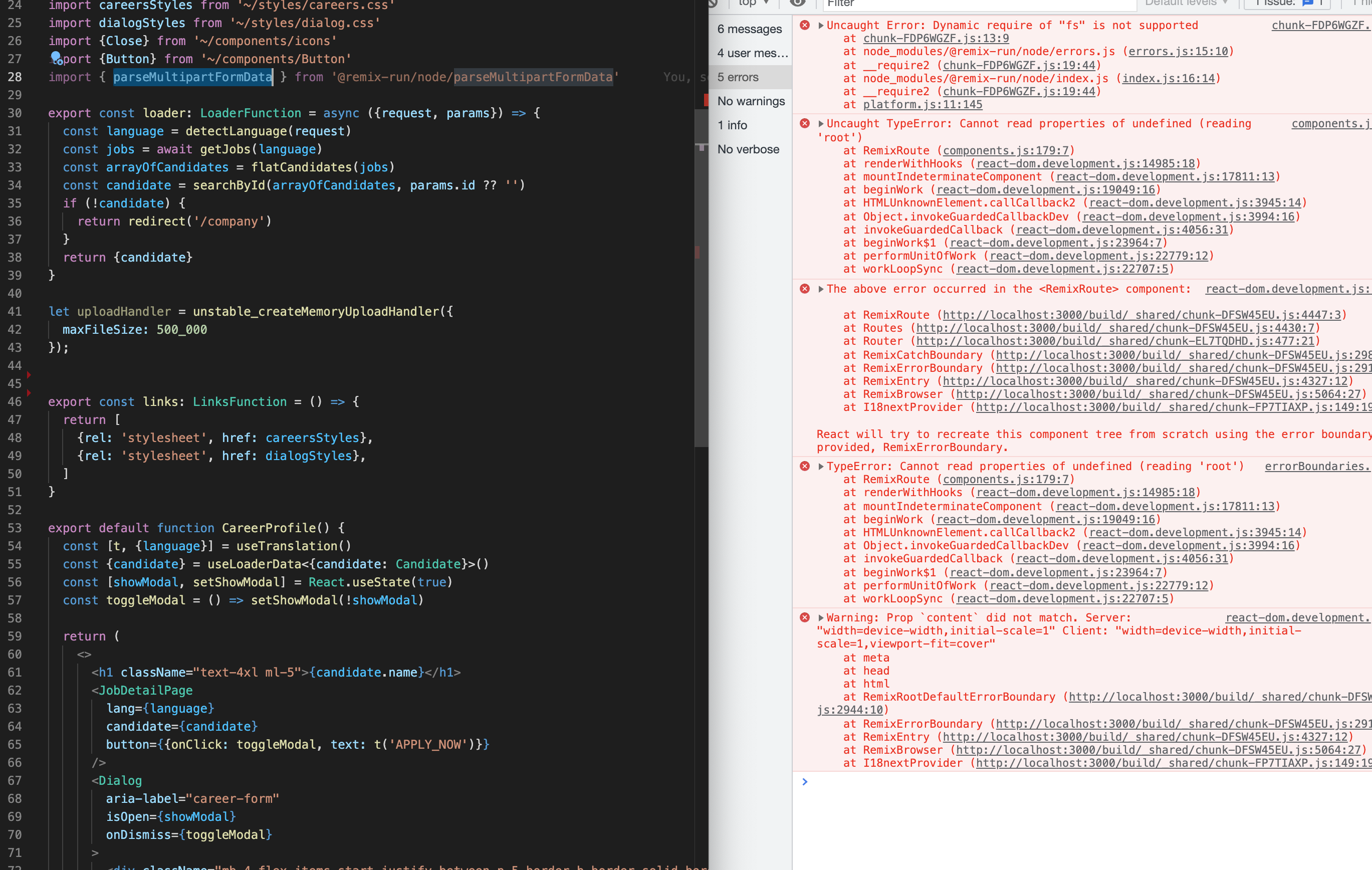Open the chunk-FDP6WGZF.js:13:9 stack link
Viewport: 1372px width, 870px height.
point(936,38)
